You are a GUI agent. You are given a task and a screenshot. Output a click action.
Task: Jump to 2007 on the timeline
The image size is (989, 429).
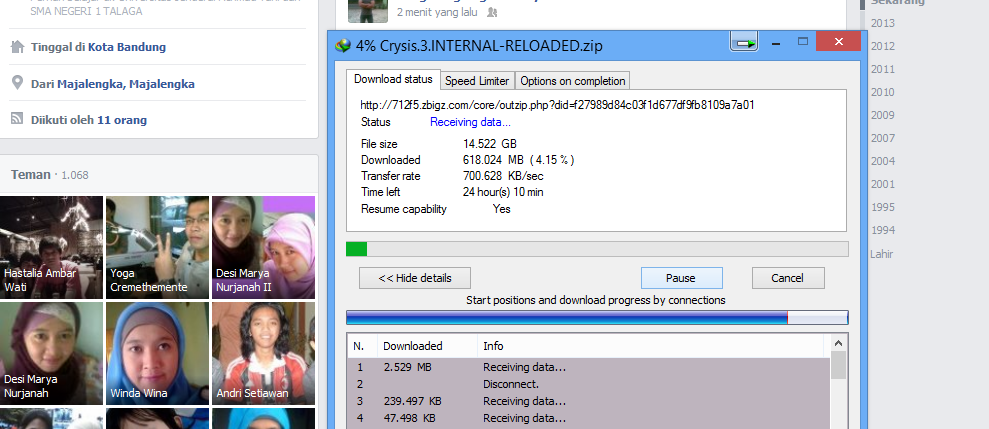pos(882,138)
